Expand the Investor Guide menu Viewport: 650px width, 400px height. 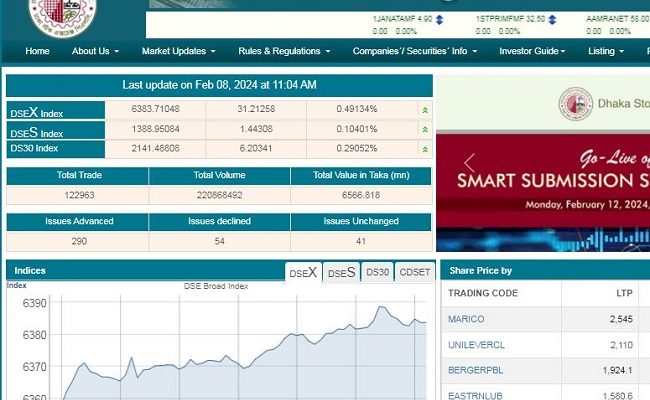coord(532,51)
